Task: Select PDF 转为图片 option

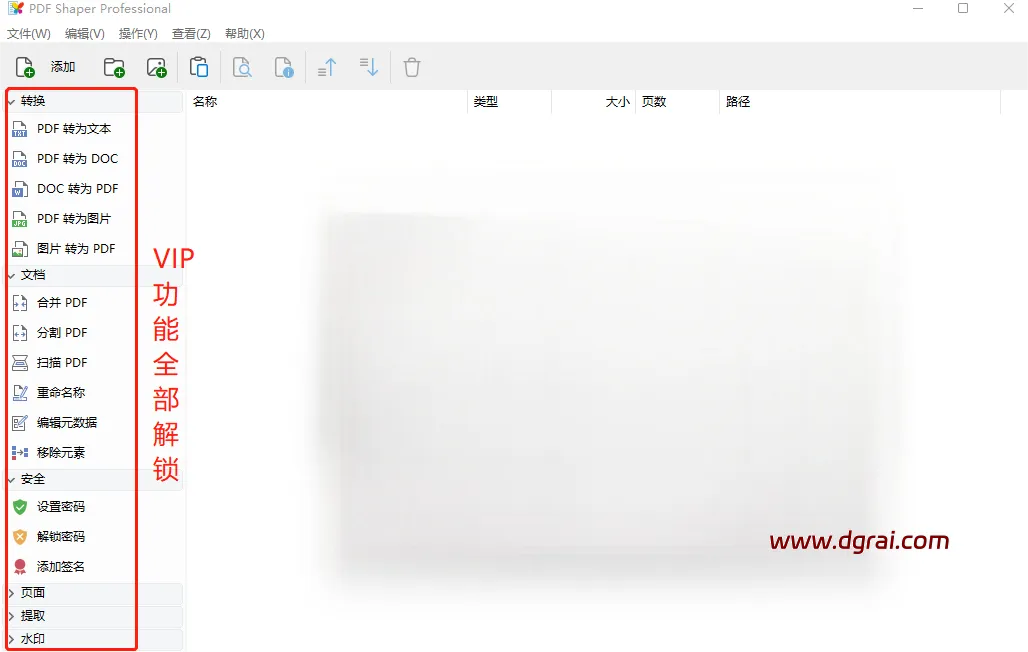Action: [74, 218]
